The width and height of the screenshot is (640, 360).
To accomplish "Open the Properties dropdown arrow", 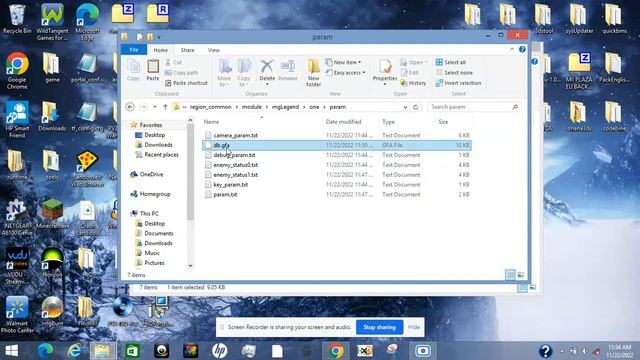I will point(385,84).
